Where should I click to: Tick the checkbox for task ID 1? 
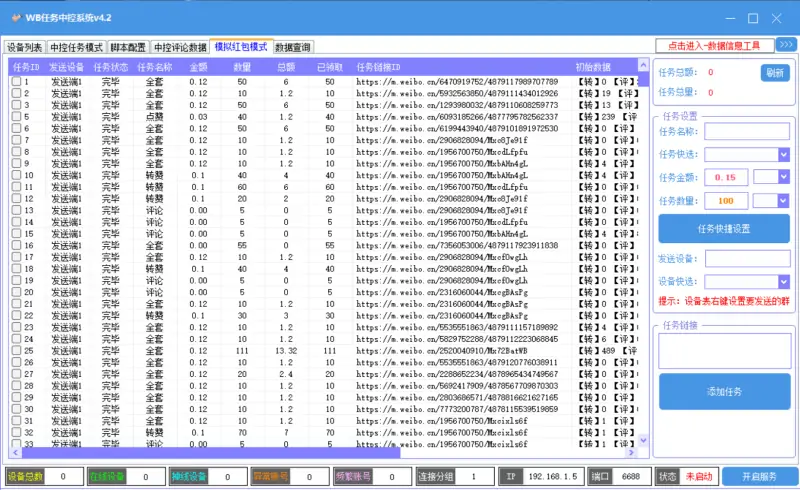tap(16, 81)
